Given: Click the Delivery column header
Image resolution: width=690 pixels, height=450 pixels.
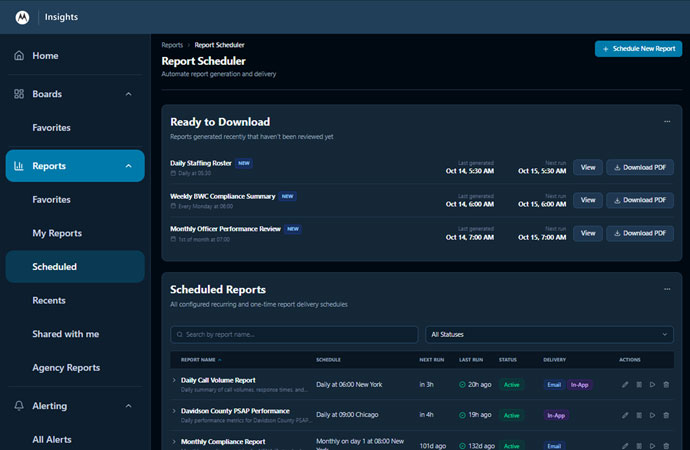Looking at the screenshot, I should click(x=554, y=359).
